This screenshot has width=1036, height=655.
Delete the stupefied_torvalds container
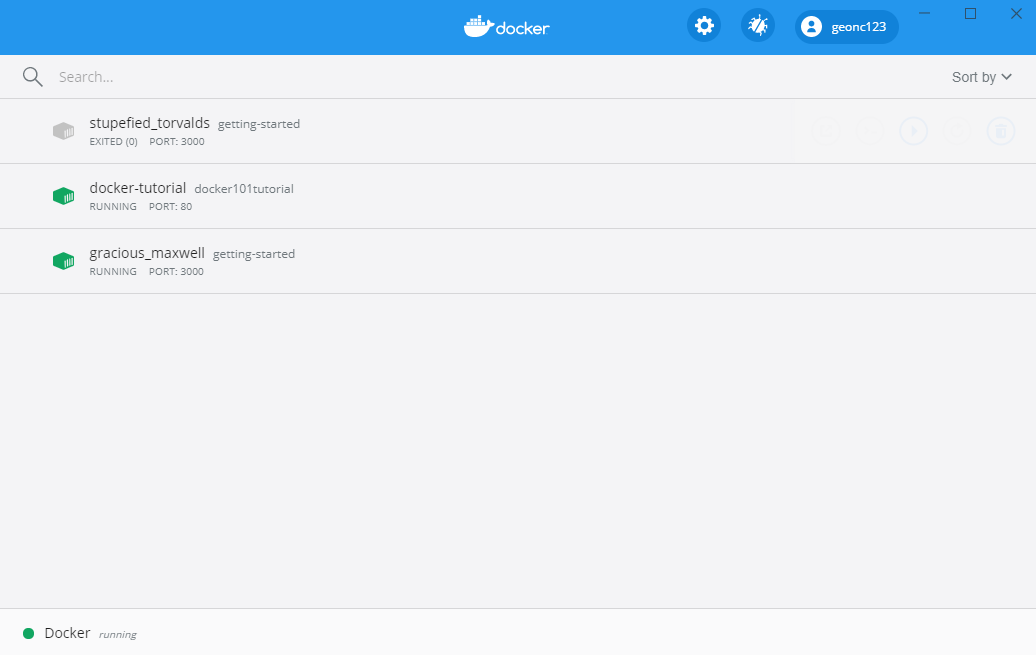(1000, 131)
